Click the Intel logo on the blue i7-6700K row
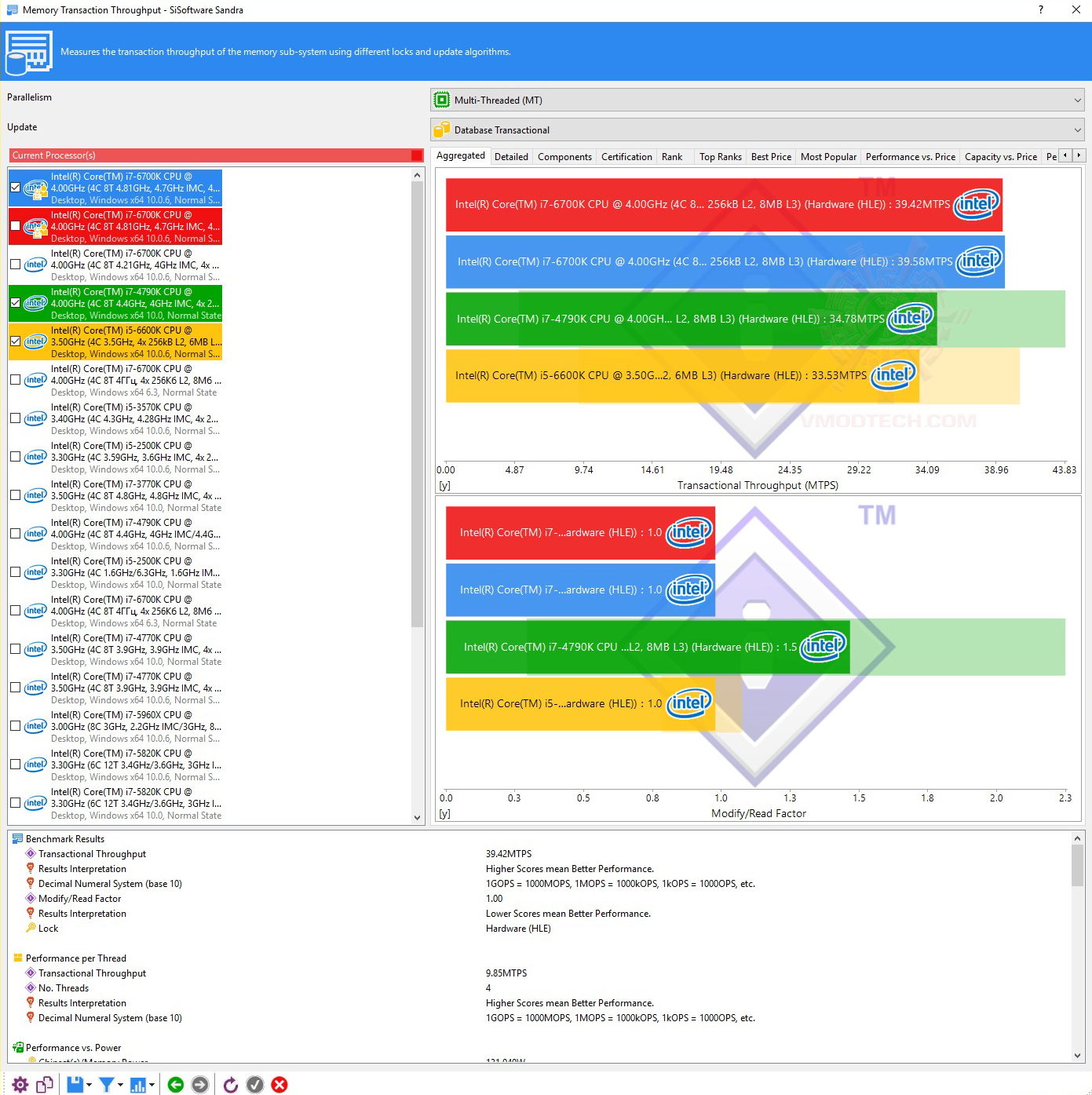 pos(36,188)
